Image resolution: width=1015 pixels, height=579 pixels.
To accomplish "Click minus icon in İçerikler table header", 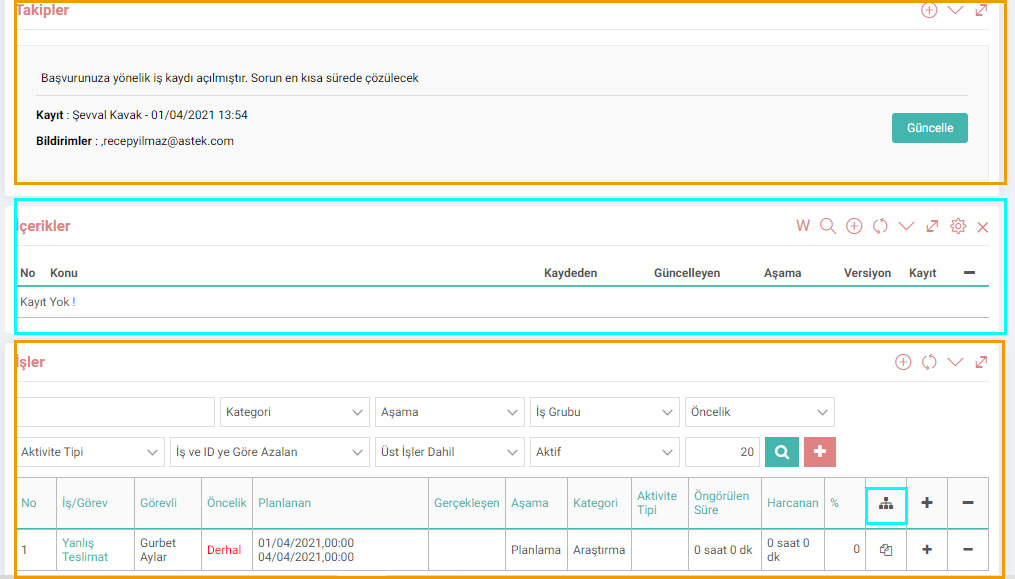I will tap(969, 273).
